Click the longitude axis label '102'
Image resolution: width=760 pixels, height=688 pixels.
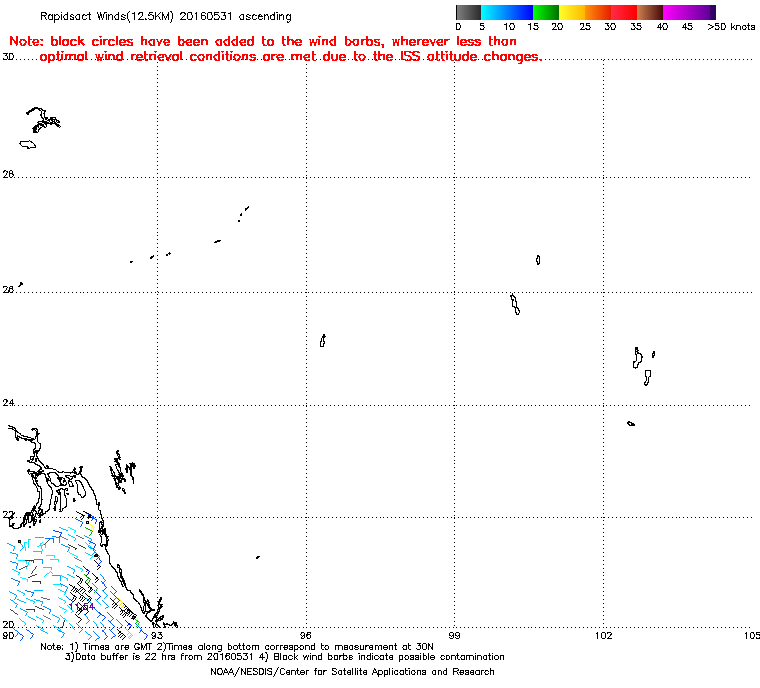(603, 635)
